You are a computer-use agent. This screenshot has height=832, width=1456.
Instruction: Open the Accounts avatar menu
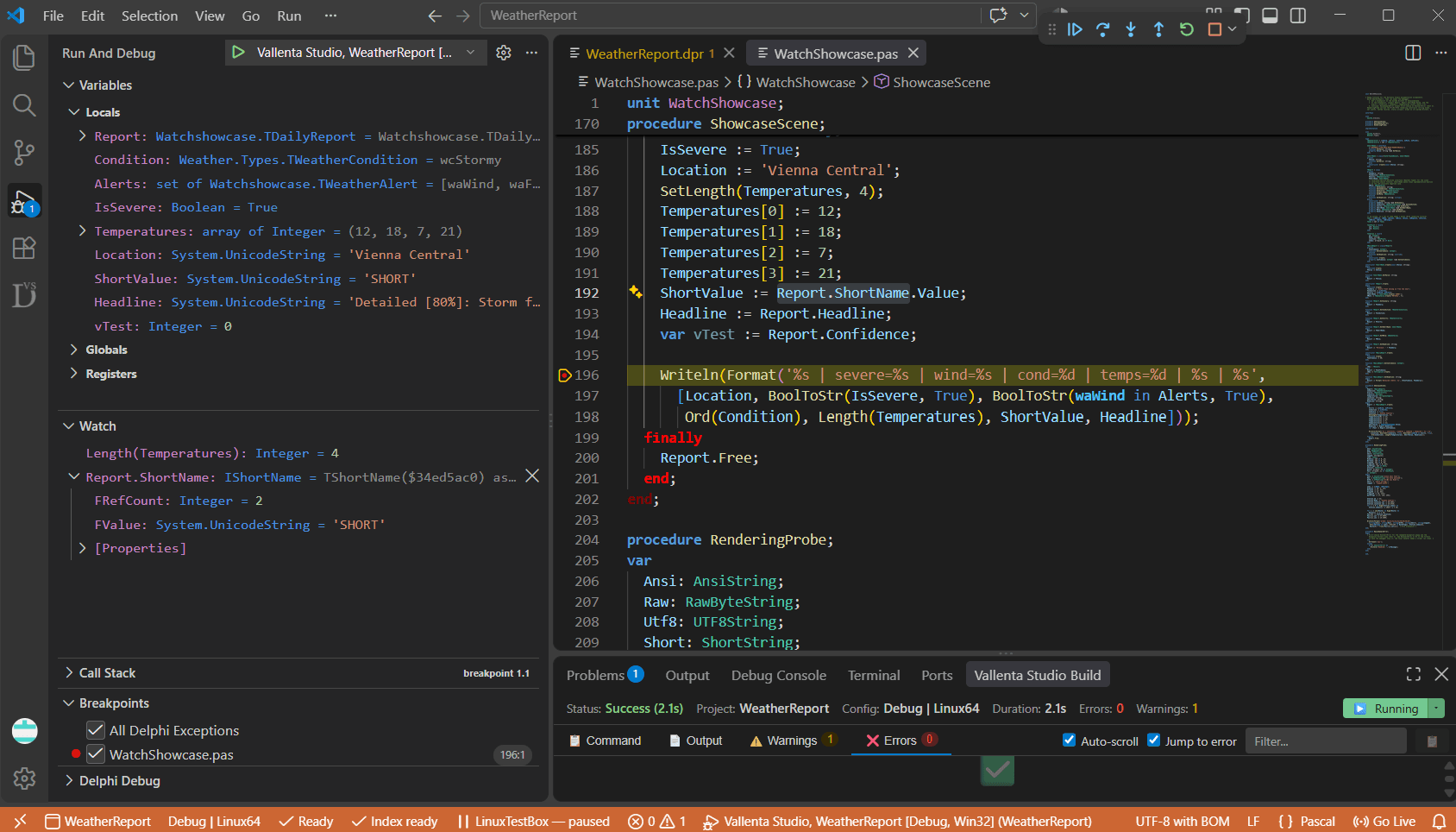24,731
